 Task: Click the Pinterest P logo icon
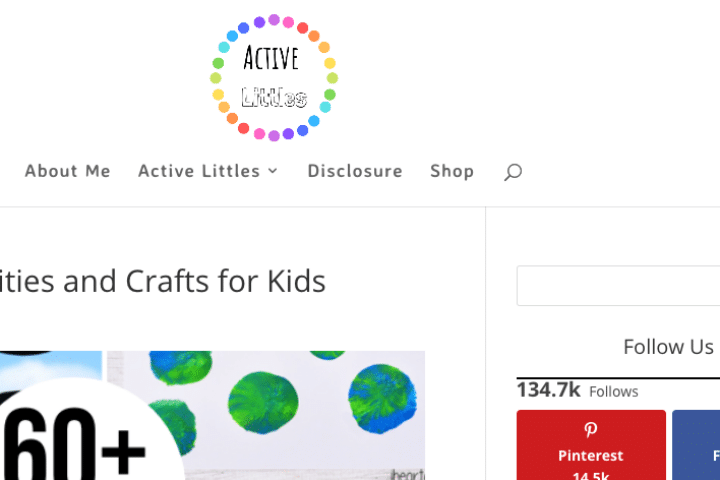click(x=591, y=429)
